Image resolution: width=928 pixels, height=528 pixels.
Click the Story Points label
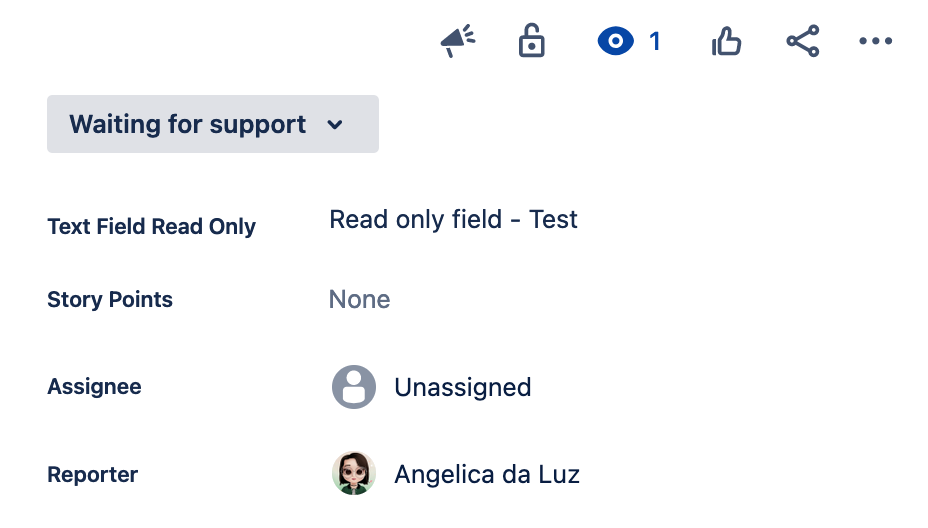point(110,300)
